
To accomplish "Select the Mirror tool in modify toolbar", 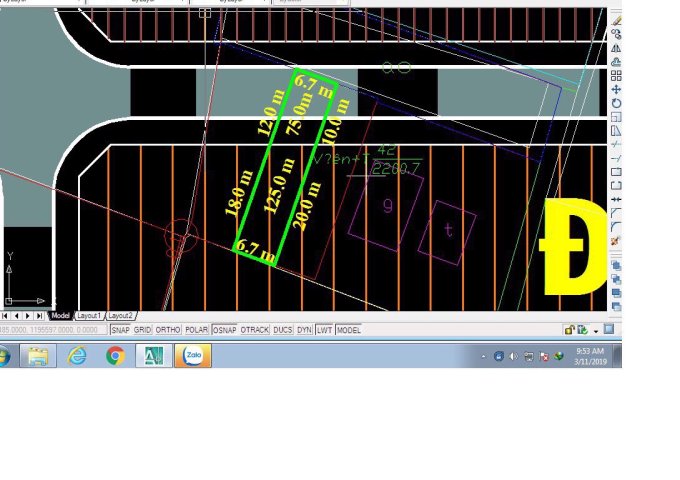I will (616, 47).
